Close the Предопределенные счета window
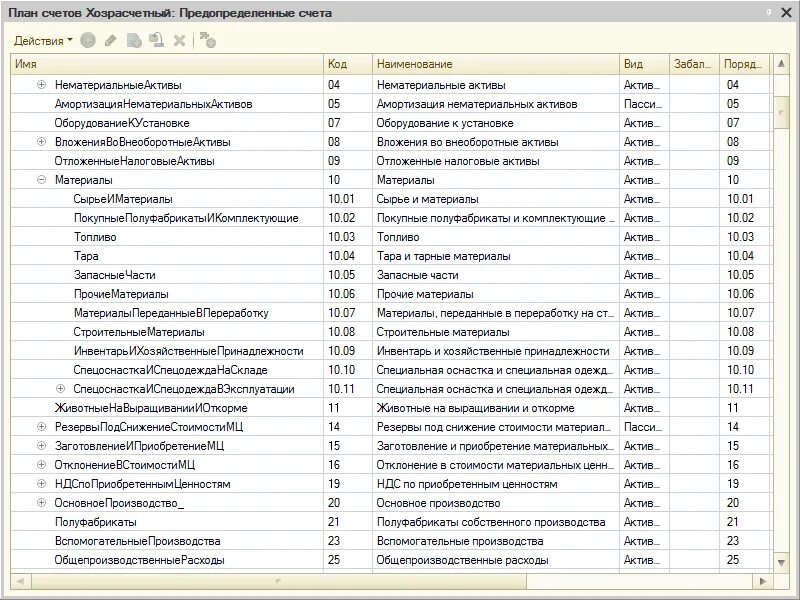 click(x=786, y=13)
